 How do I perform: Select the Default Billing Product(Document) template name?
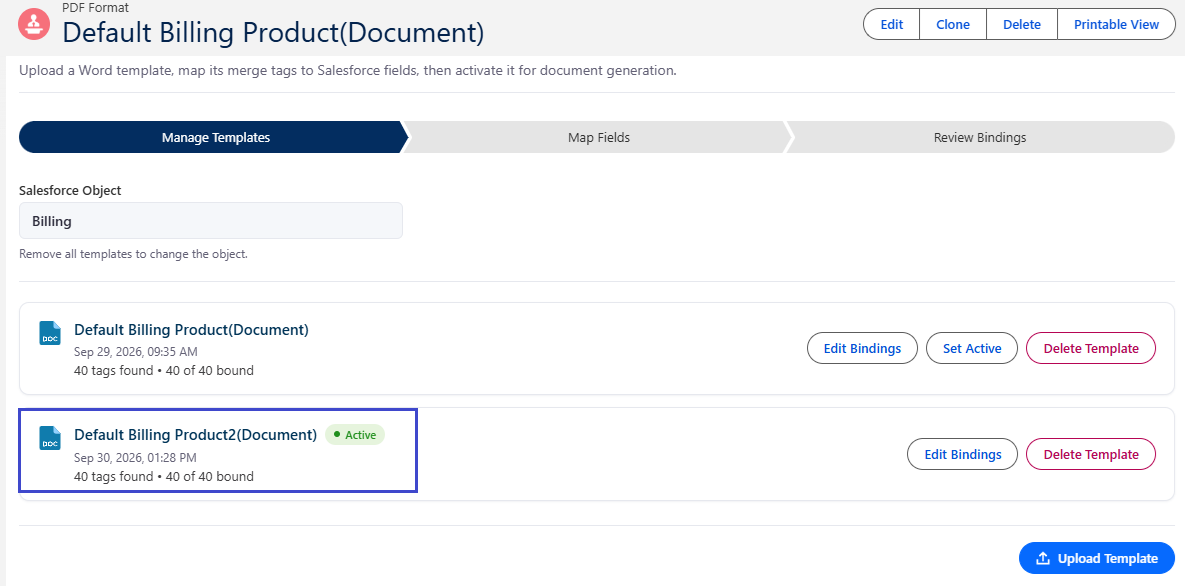point(191,330)
